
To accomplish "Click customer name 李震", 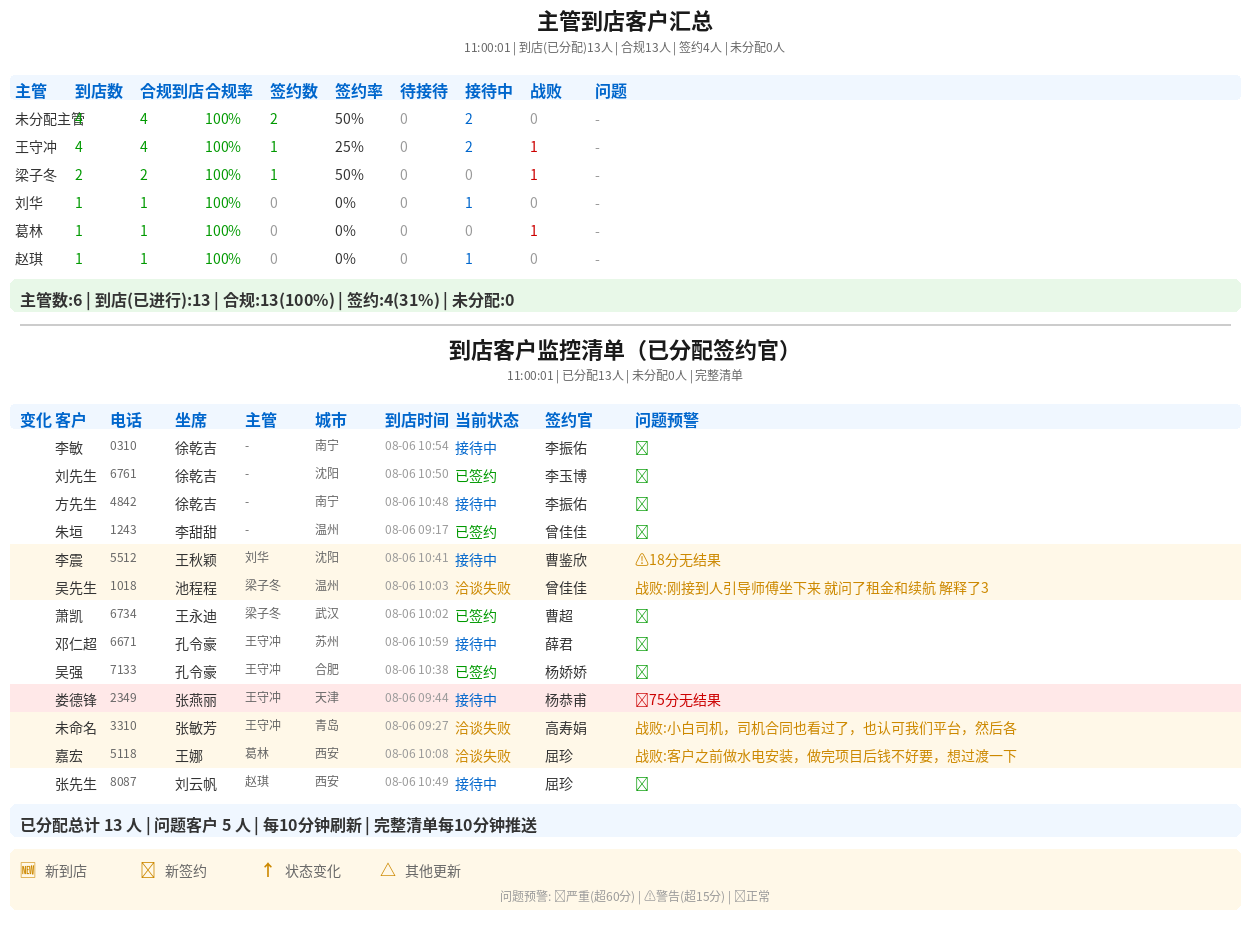I will click(x=69, y=560).
